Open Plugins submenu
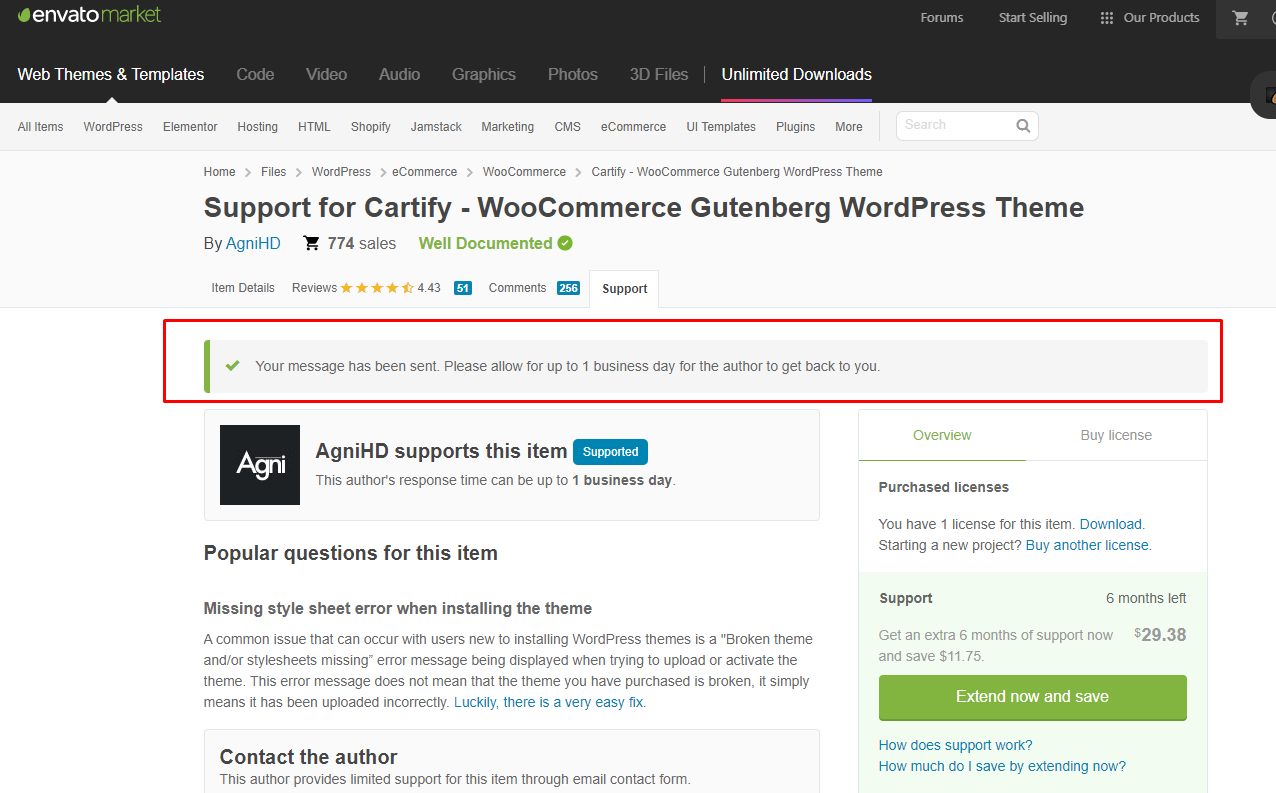This screenshot has height=793, width=1276. click(796, 127)
